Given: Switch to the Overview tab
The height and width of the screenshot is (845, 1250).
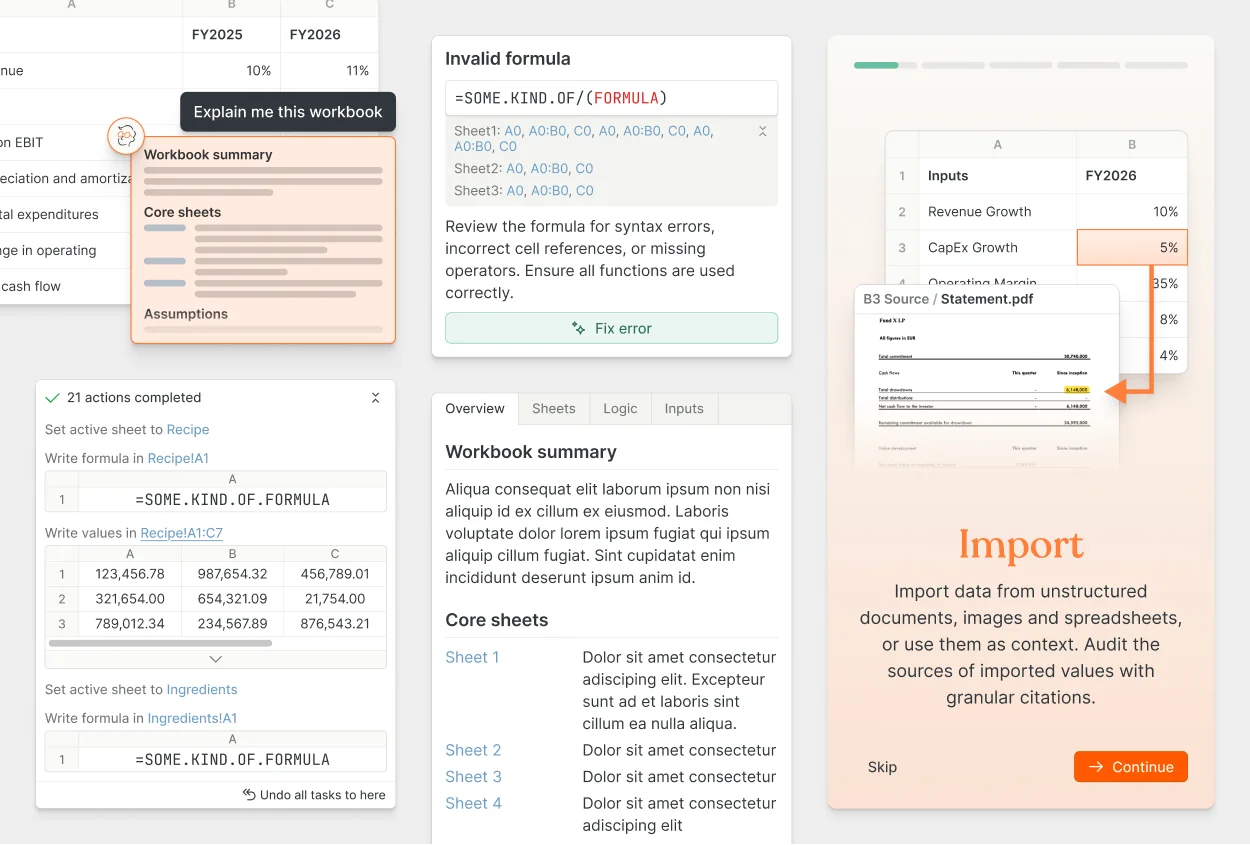Looking at the screenshot, I should pos(475,409).
